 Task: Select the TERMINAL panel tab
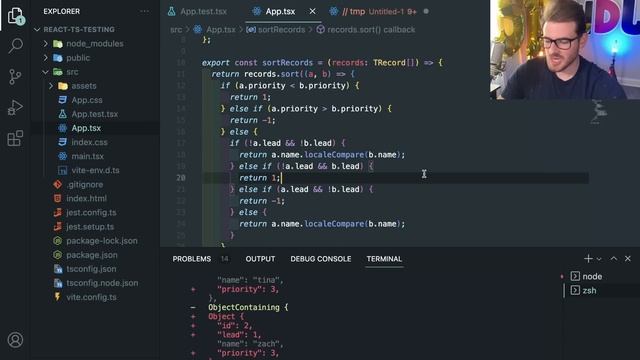(384, 259)
